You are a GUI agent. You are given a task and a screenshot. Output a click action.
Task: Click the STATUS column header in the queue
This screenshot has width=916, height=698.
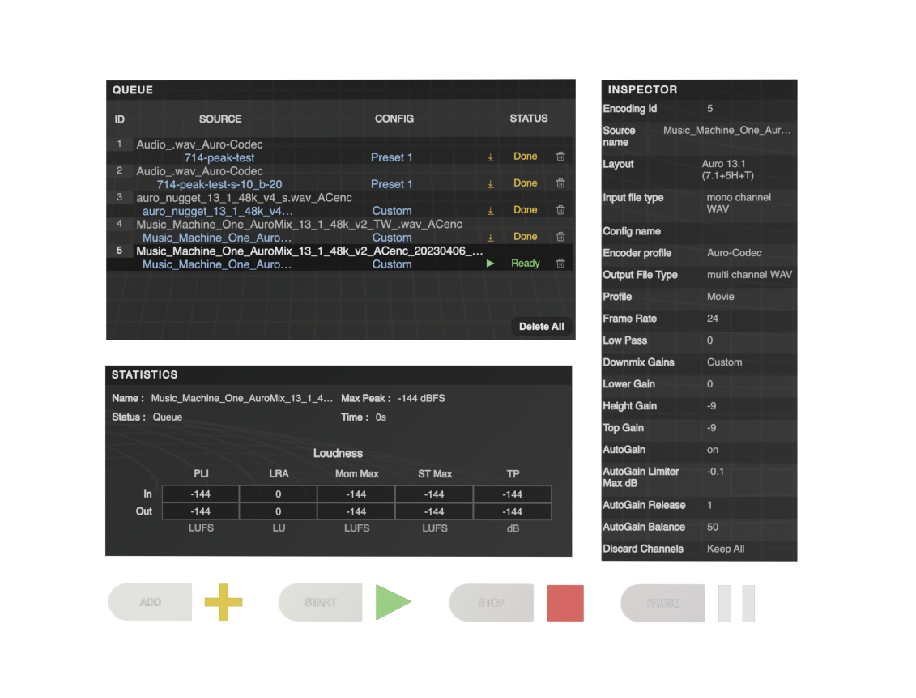[528, 119]
